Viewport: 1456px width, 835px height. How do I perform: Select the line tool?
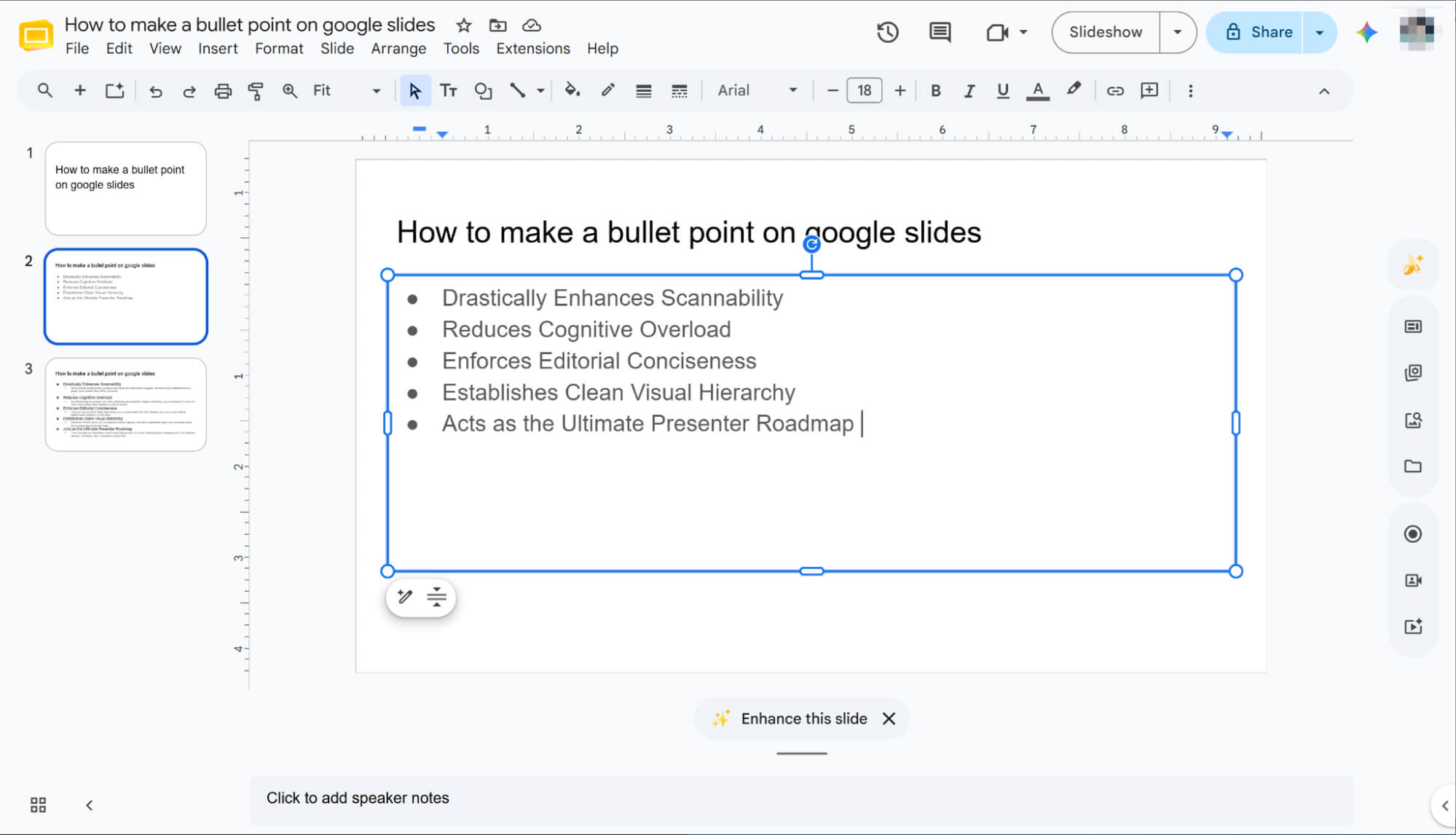pyautogui.click(x=517, y=90)
